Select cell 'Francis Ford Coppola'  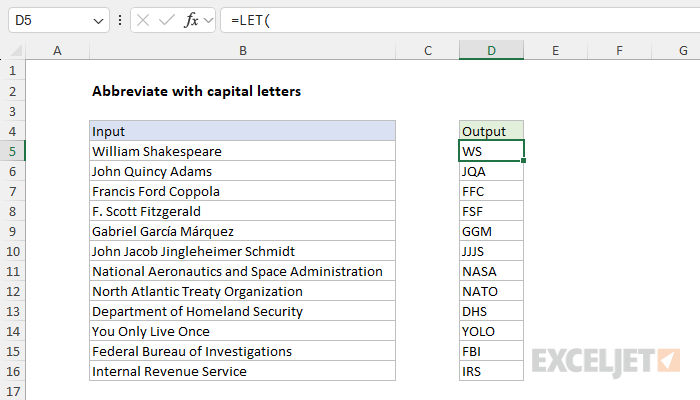click(x=242, y=191)
